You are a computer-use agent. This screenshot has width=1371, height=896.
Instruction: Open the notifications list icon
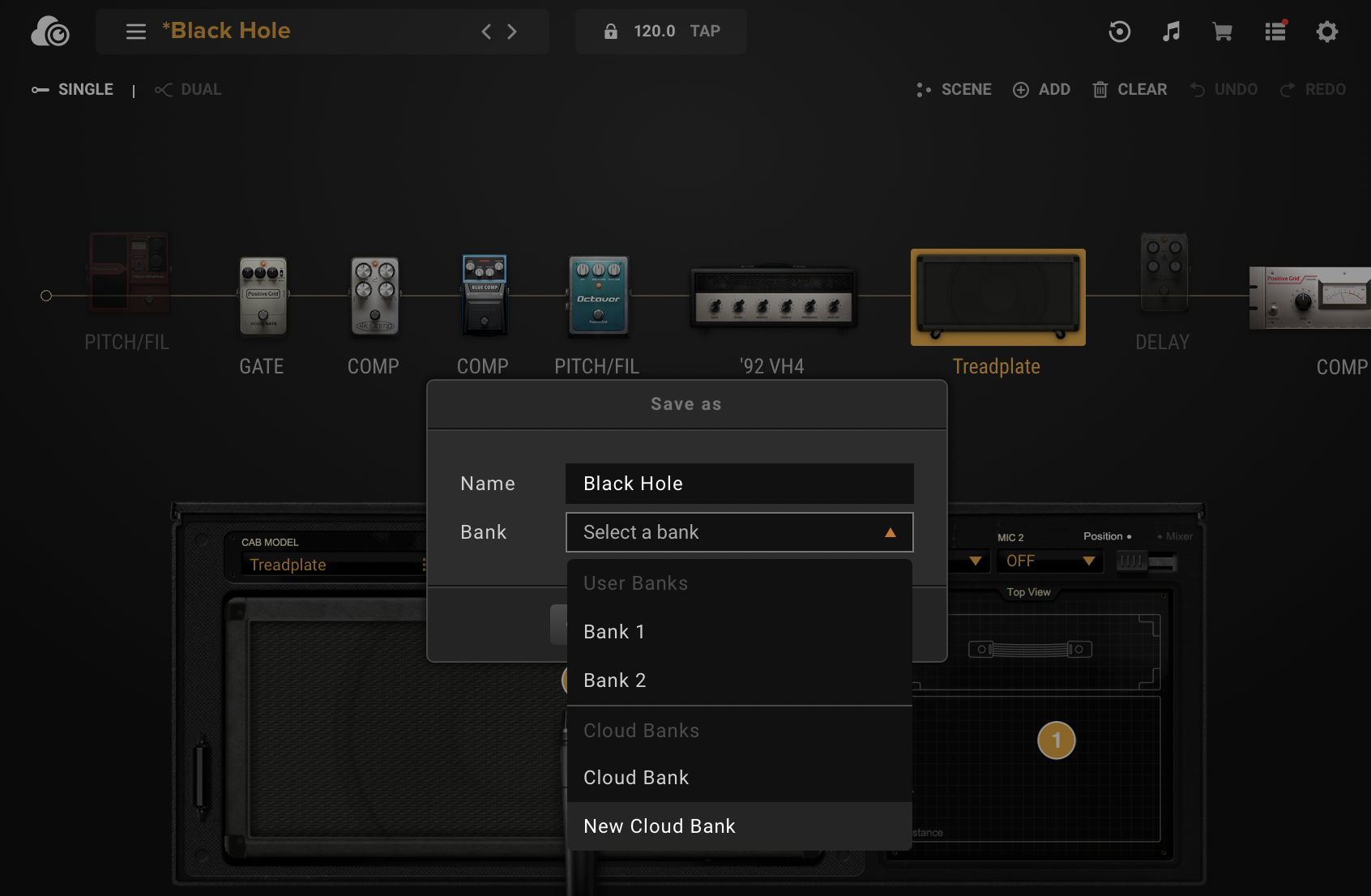pos(1276,31)
